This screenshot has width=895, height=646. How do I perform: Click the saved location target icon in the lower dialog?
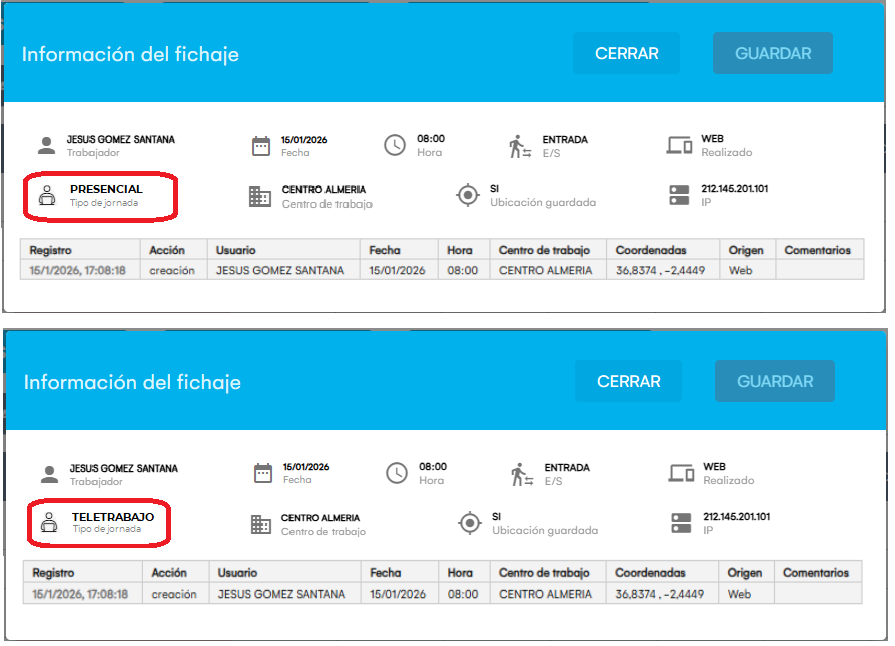470,523
